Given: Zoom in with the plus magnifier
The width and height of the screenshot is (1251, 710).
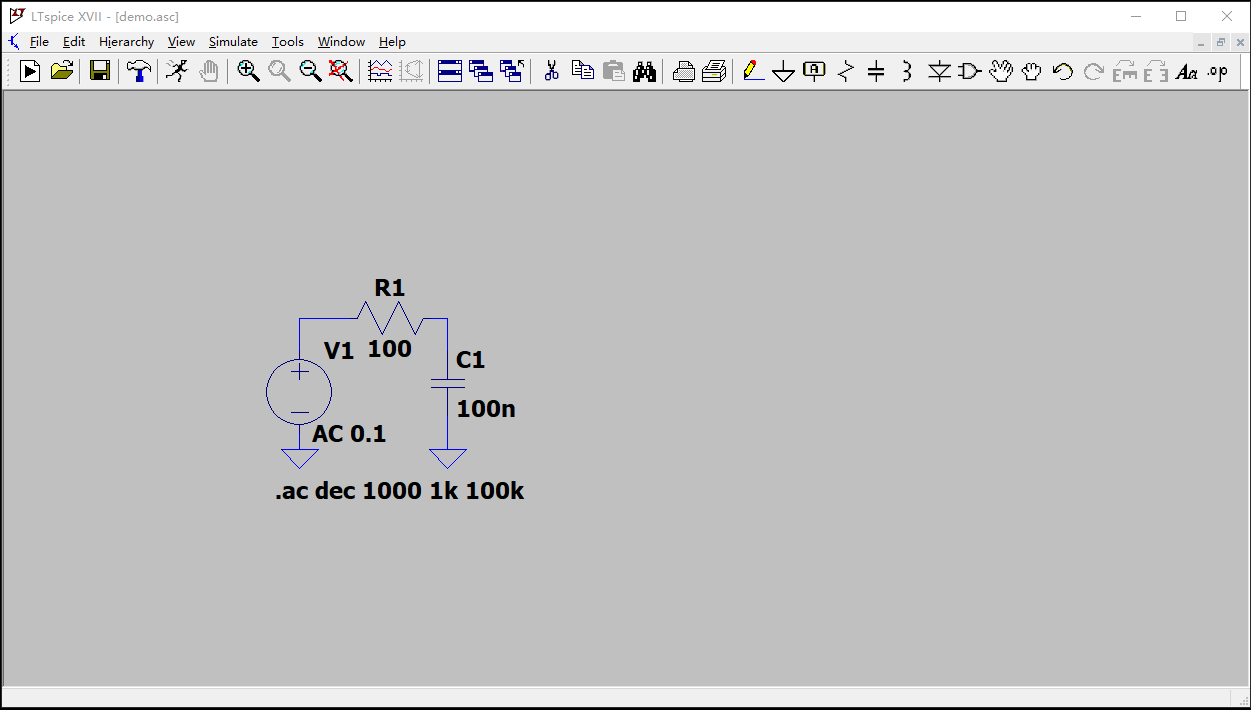Looking at the screenshot, I should pyautogui.click(x=248, y=71).
